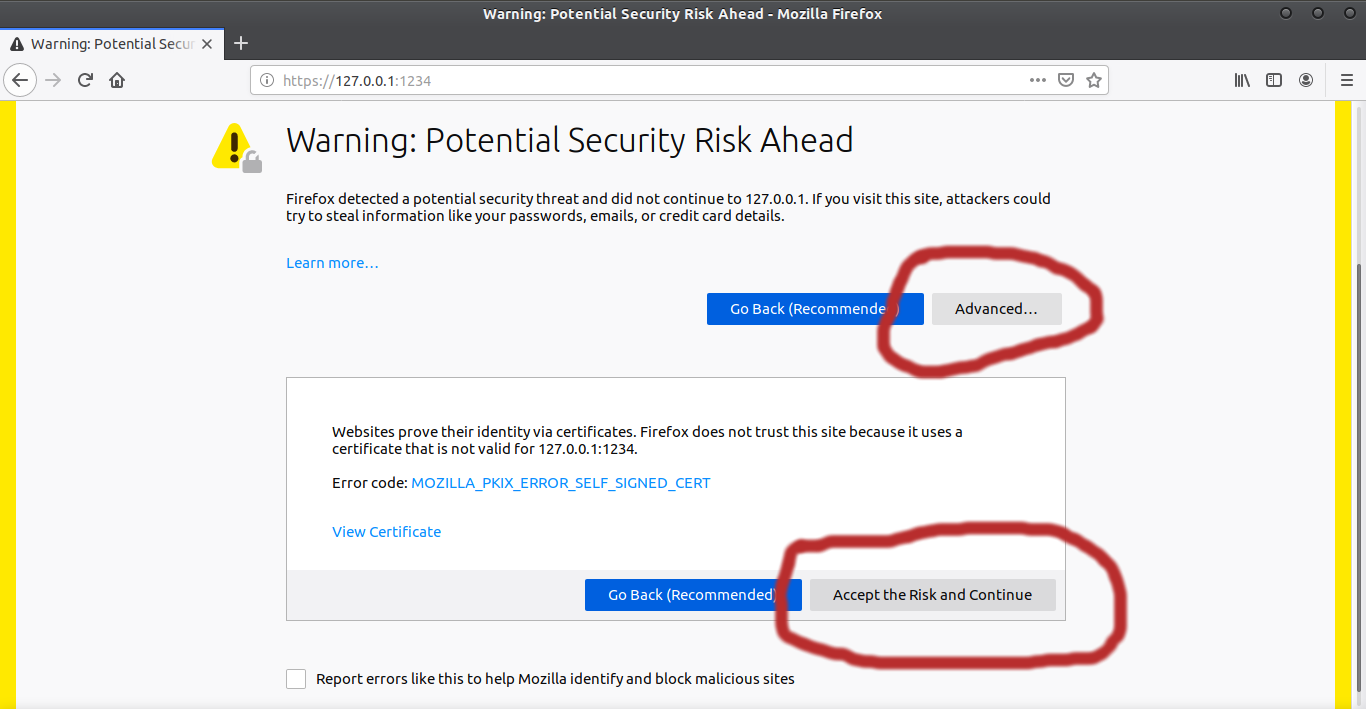Reload the current page
The width and height of the screenshot is (1366, 709).
click(86, 80)
